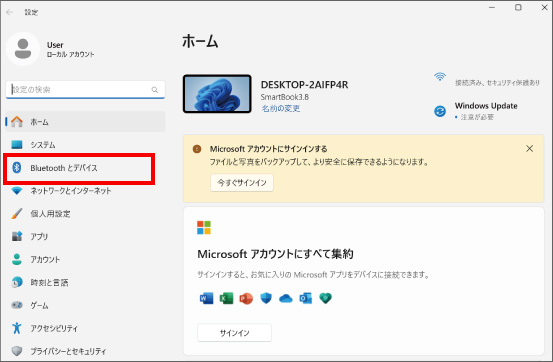Screen dimensions: 553x362
Task: Click the アプリ apps icon
Action: [17, 236]
